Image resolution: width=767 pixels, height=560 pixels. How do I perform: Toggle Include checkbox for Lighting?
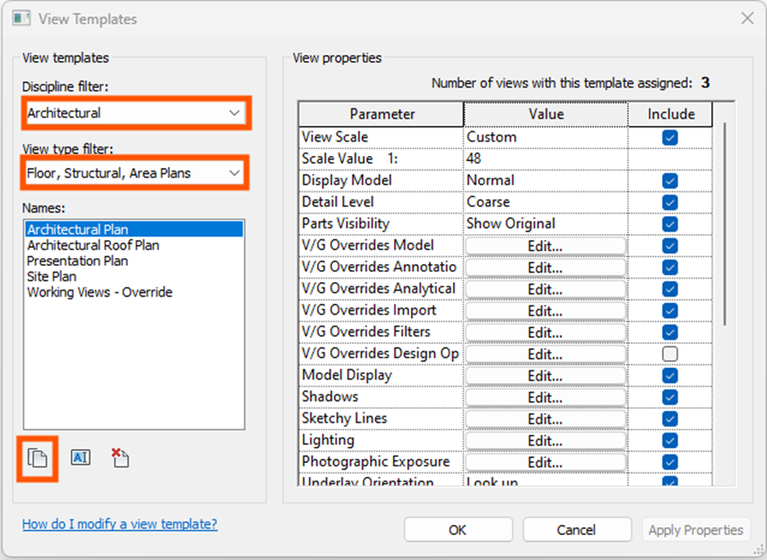point(670,440)
